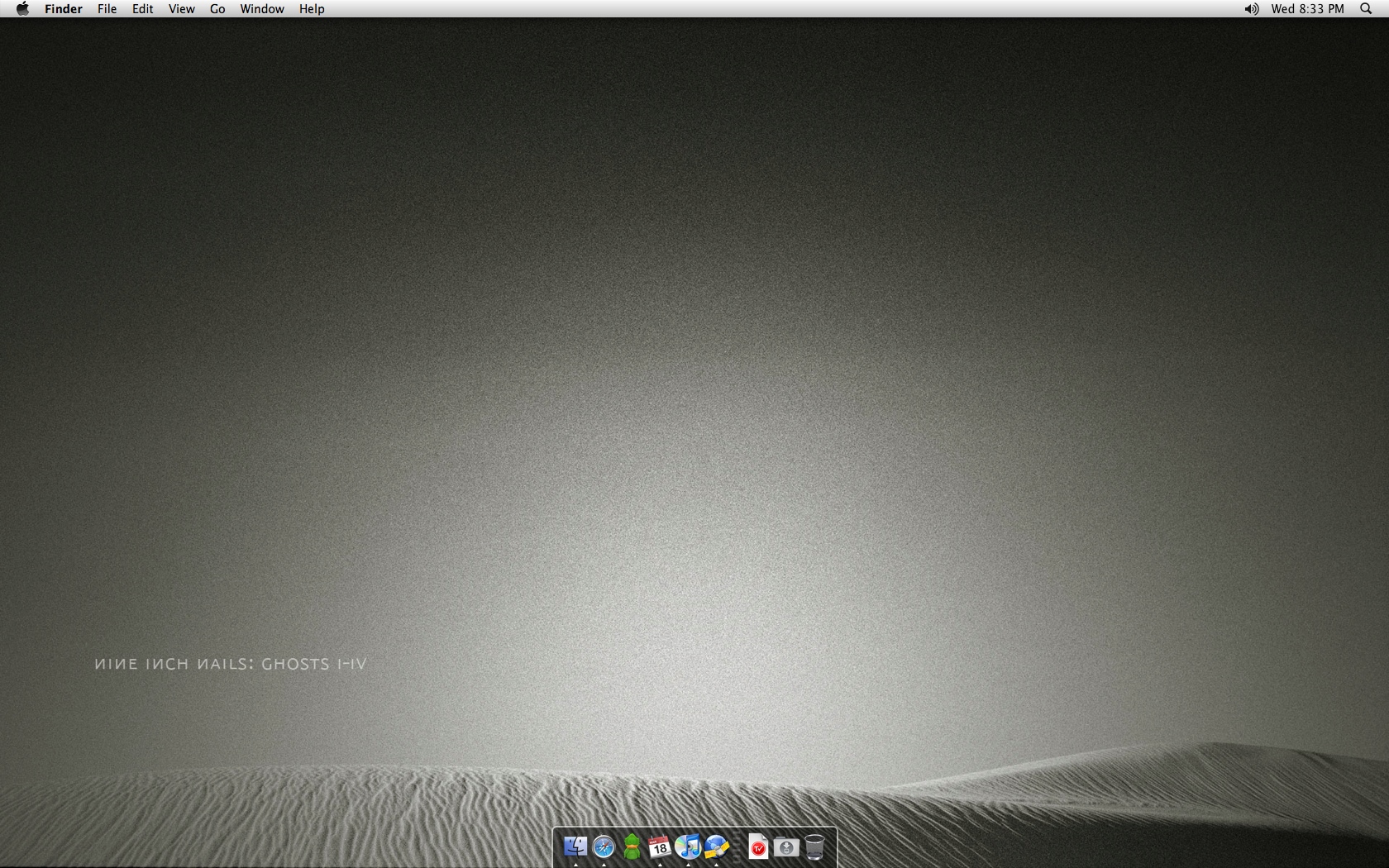The height and width of the screenshot is (868, 1389).
Task: Open NetNewsWire globe satellite icon
Action: [x=716, y=847]
